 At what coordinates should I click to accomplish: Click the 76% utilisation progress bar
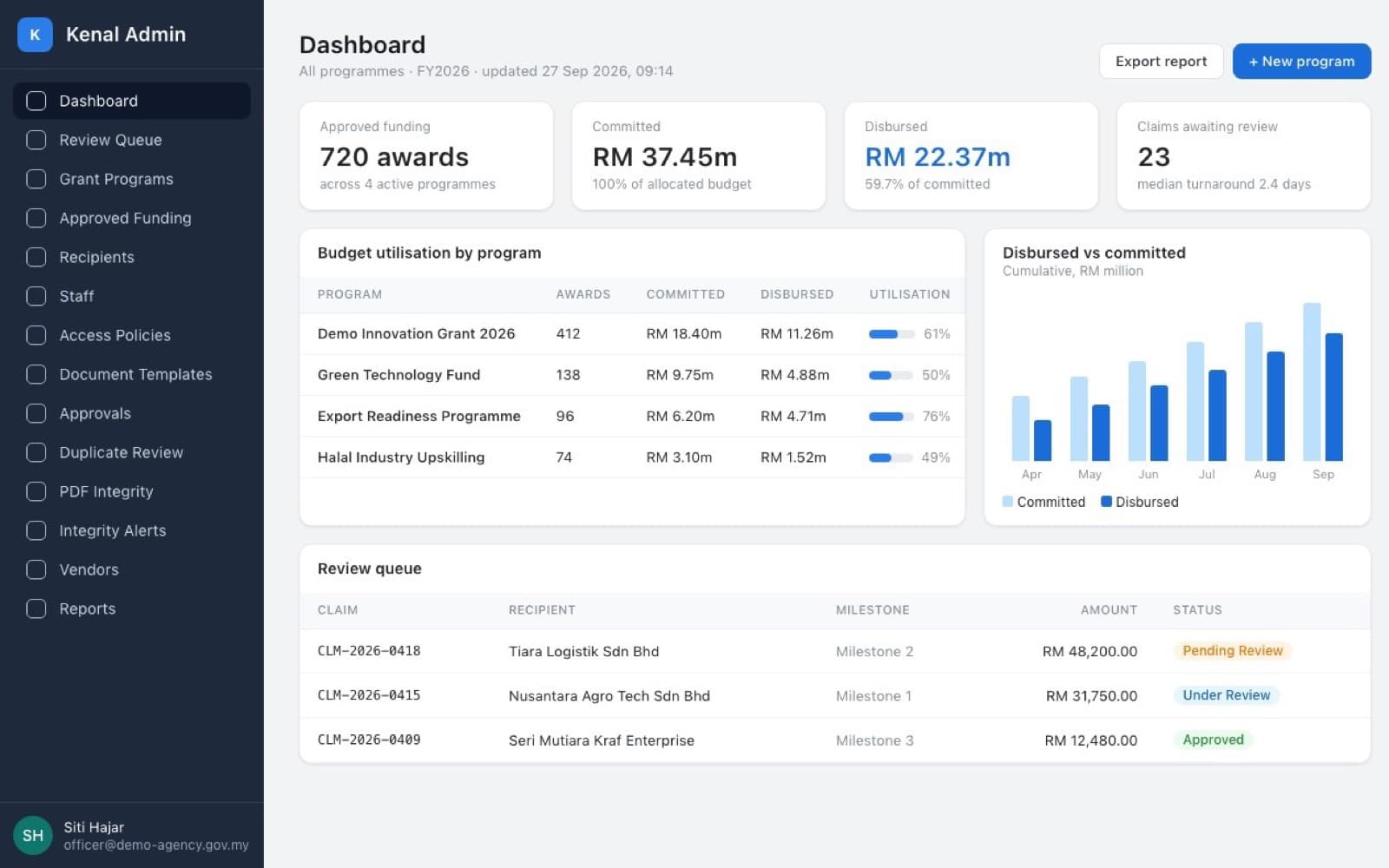tap(891, 417)
